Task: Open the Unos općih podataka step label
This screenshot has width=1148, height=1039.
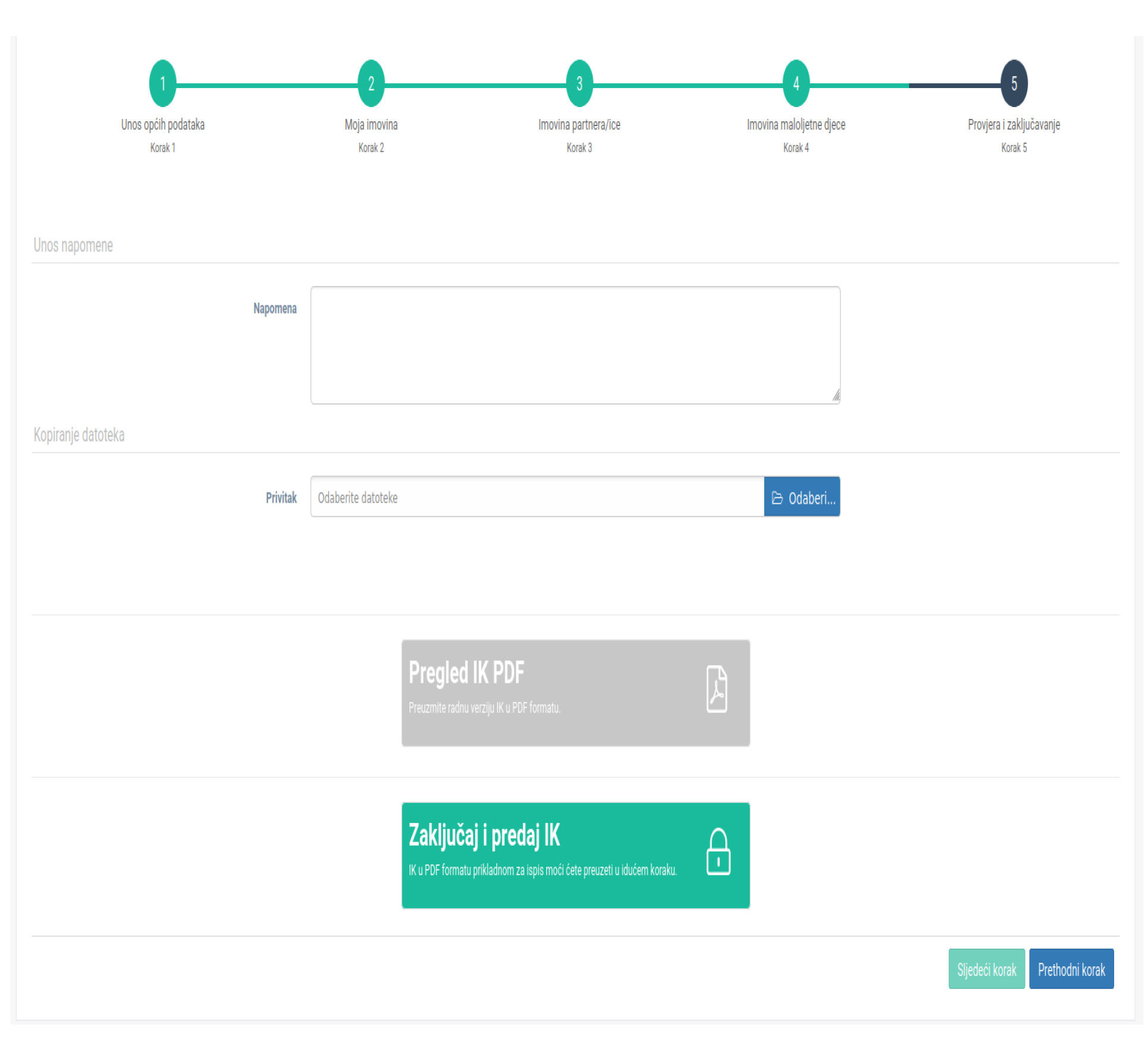Action: click(162, 125)
